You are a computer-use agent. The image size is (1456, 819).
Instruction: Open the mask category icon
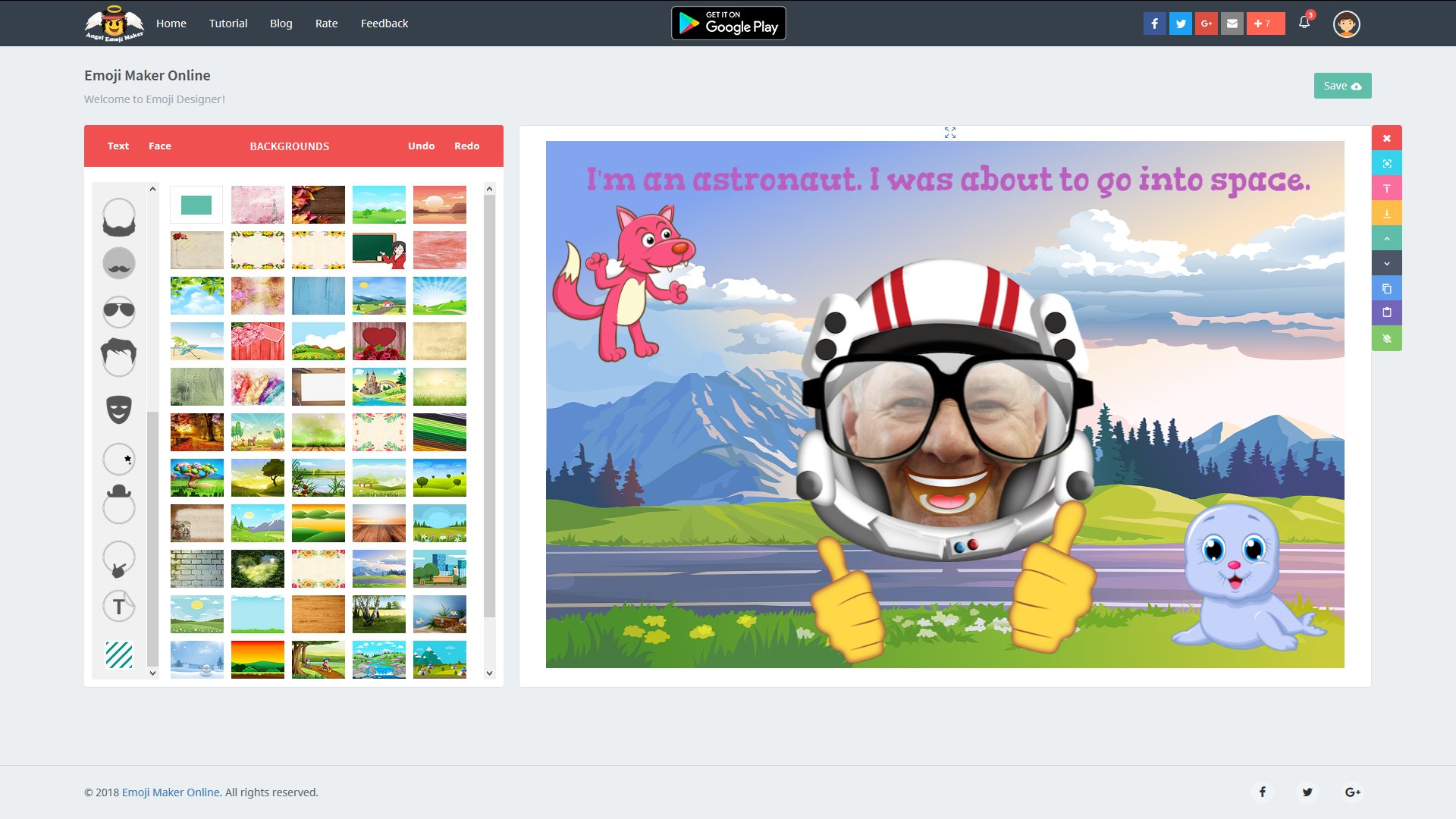(119, 409)
